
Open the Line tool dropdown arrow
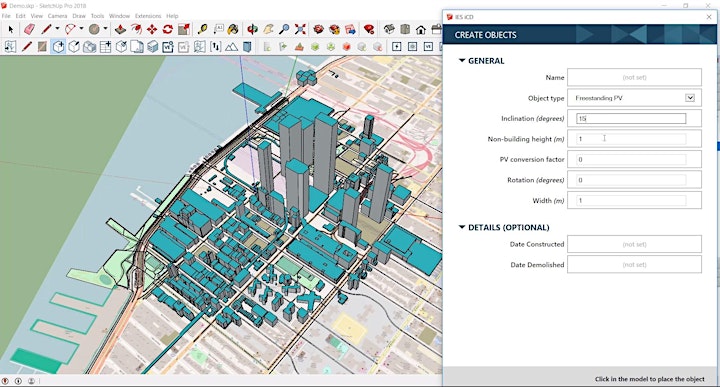pyautogui.click(x=57, y=29)
